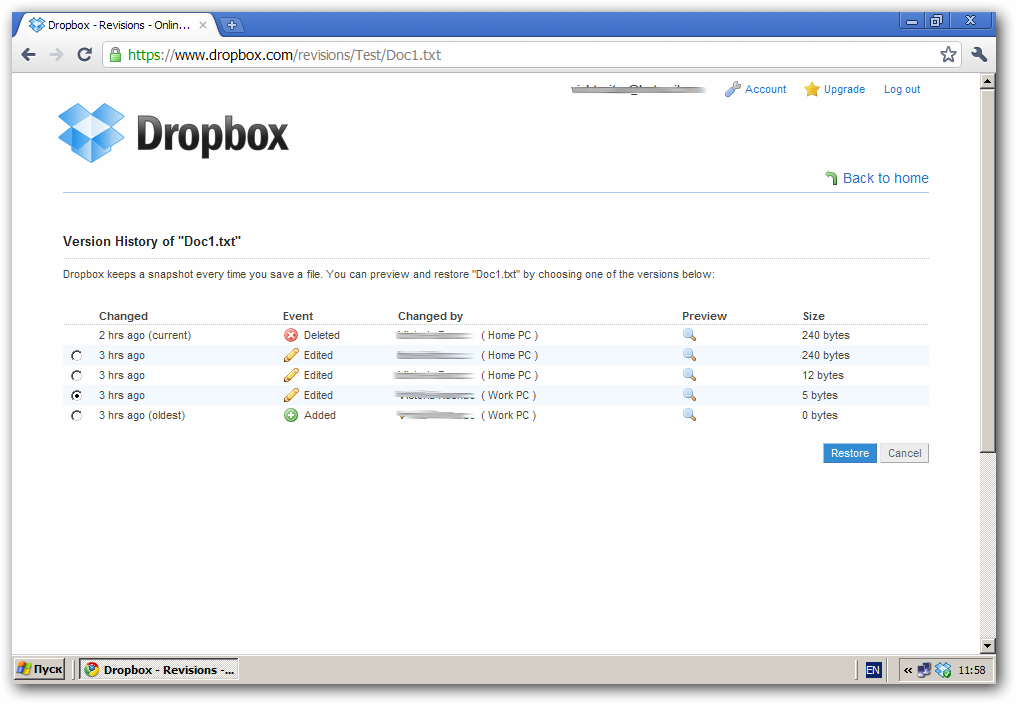Open the Chrome wrench menu
This screenshot has width=1016, height=704.
point(979,54)
